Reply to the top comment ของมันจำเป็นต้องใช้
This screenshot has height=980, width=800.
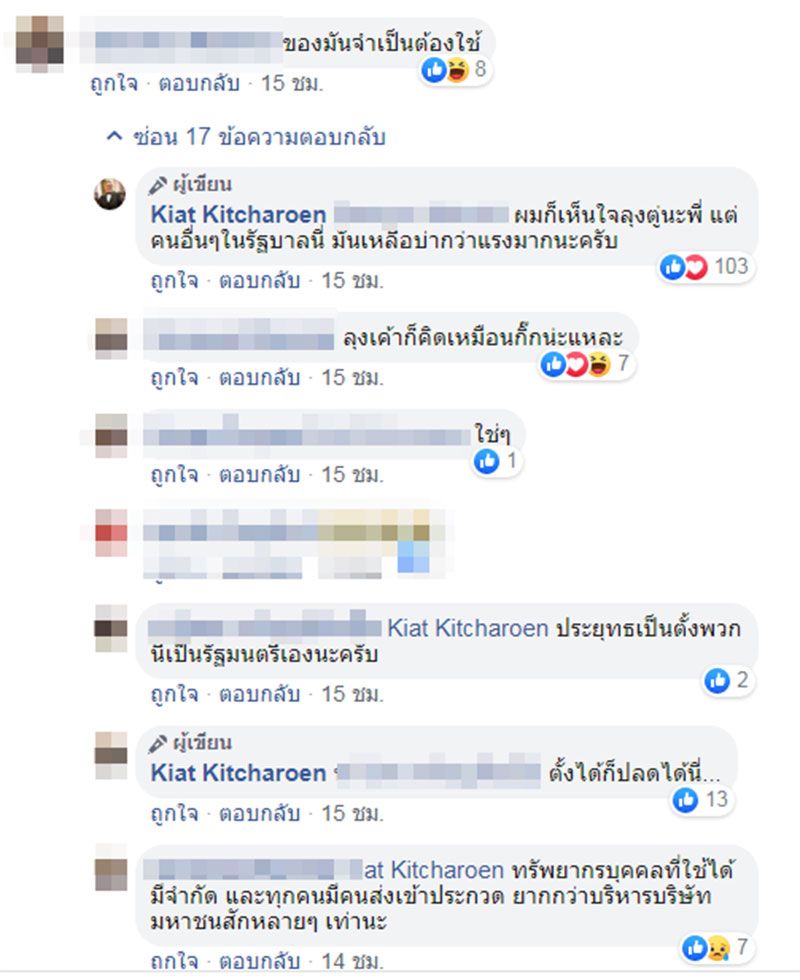click(199, 82)
